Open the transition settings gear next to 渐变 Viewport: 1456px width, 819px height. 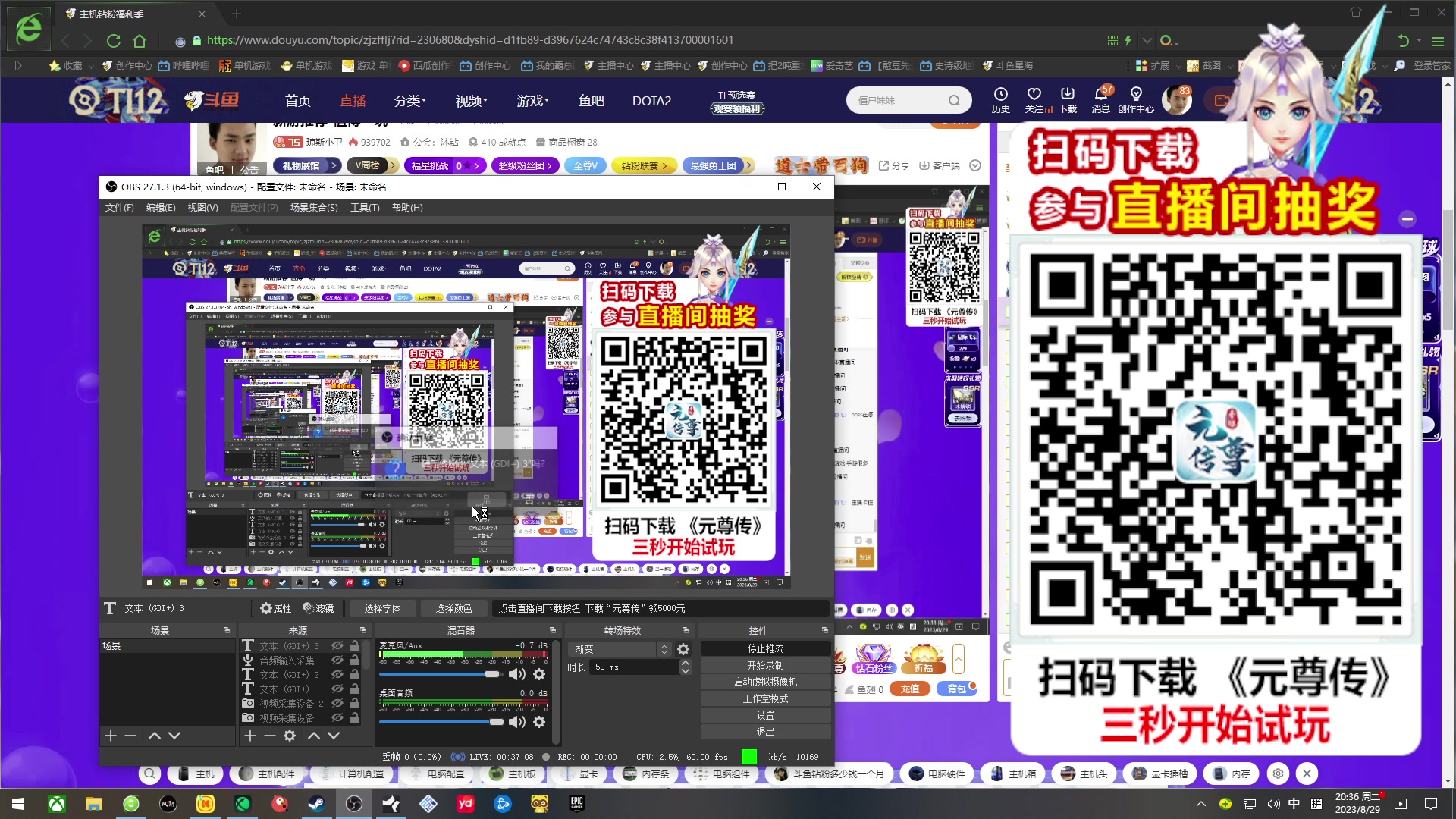coord(683,649)
